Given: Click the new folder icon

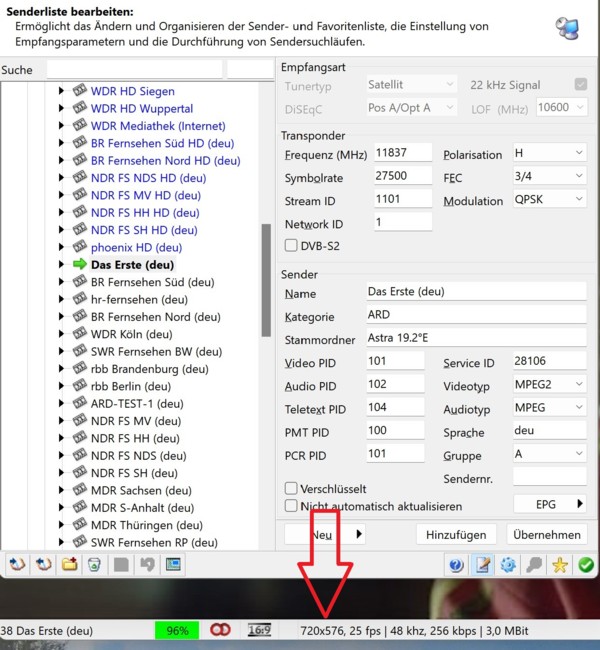Looking at the screenshot, I should click(69, 565).
